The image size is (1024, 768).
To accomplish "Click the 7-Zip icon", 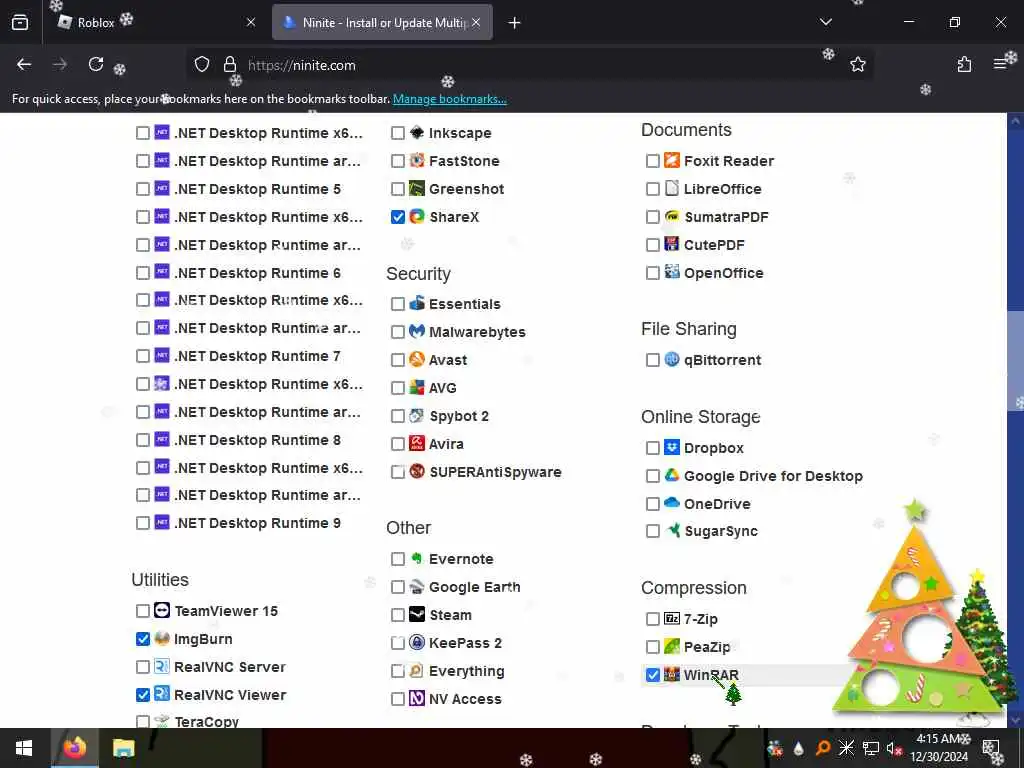I will click(x=672, y=618).
